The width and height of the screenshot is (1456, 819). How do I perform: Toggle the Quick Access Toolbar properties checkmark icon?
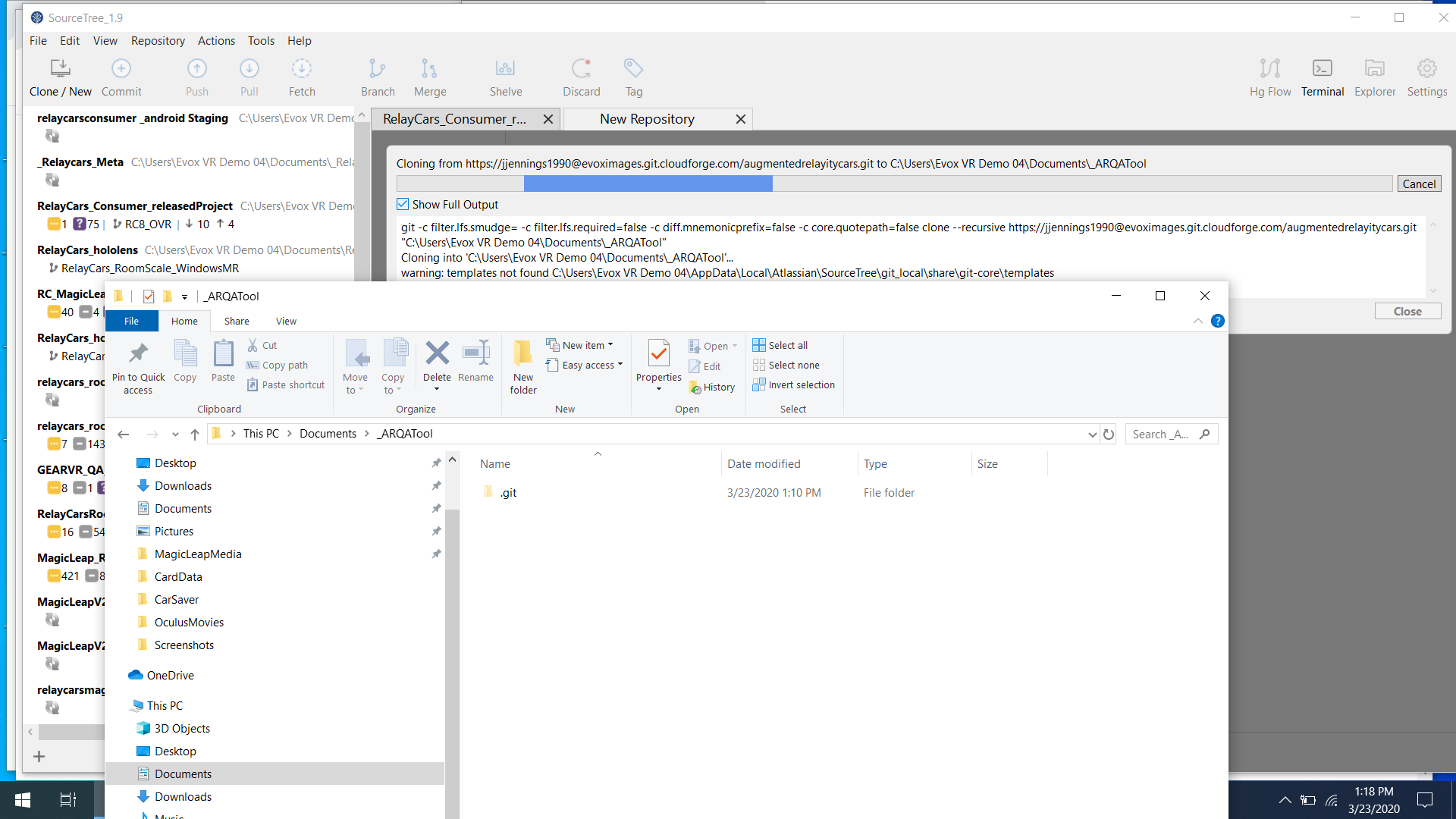pyautogui.click(x=149, y=296)
